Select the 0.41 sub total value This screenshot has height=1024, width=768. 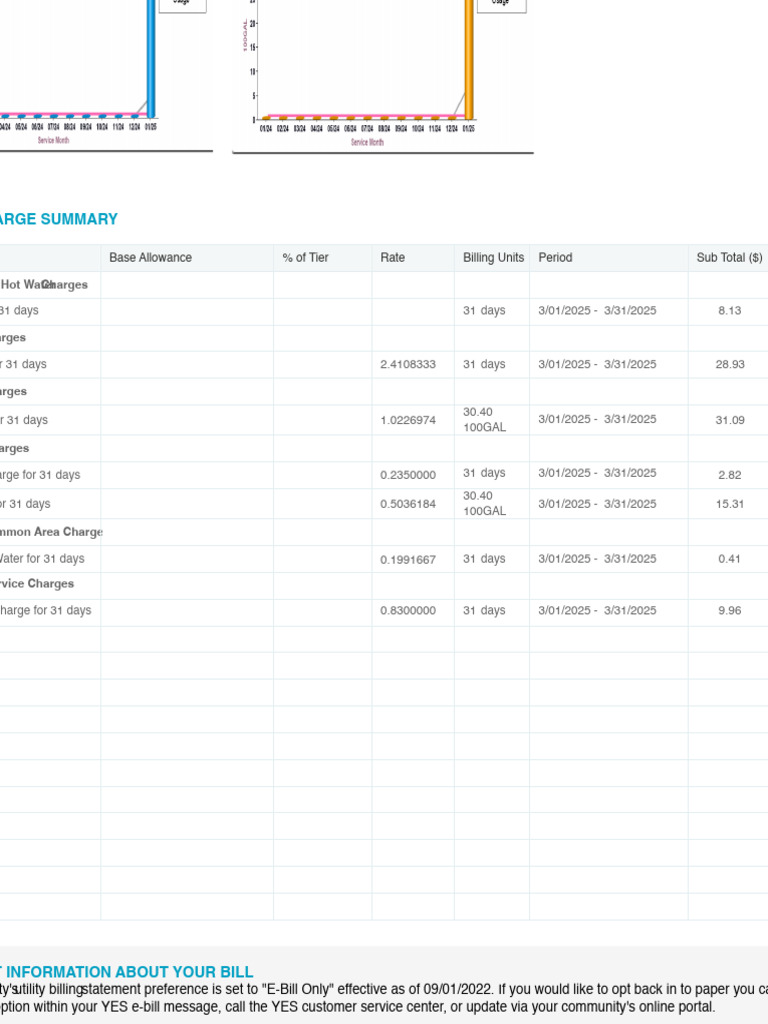point(729,559)
